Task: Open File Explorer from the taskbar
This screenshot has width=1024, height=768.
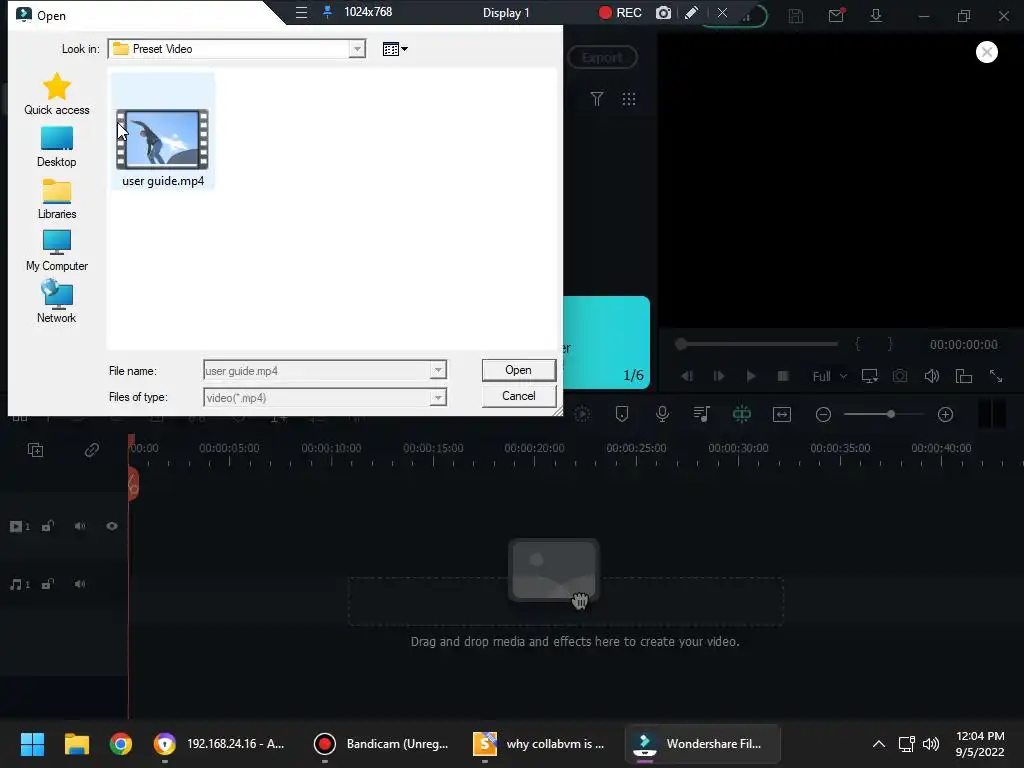Action: coord(76,744)
